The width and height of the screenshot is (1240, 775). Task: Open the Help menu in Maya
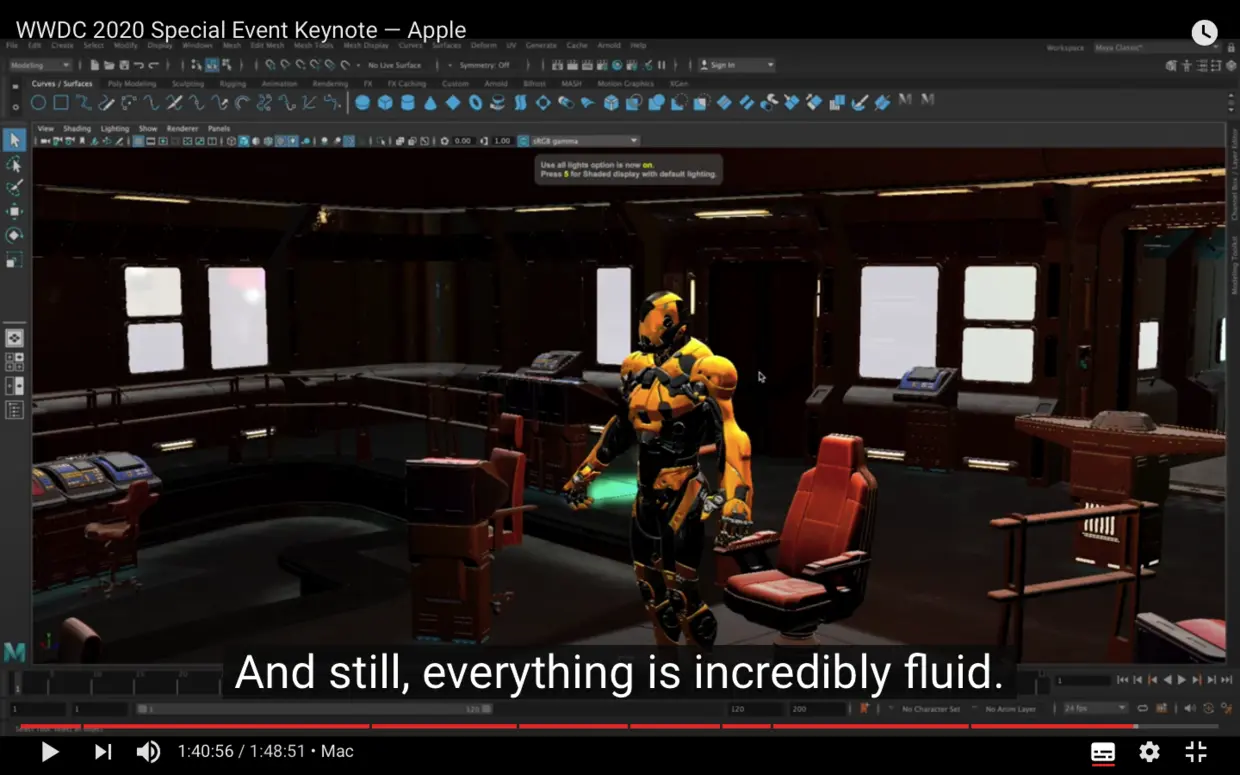click(638, 46)
